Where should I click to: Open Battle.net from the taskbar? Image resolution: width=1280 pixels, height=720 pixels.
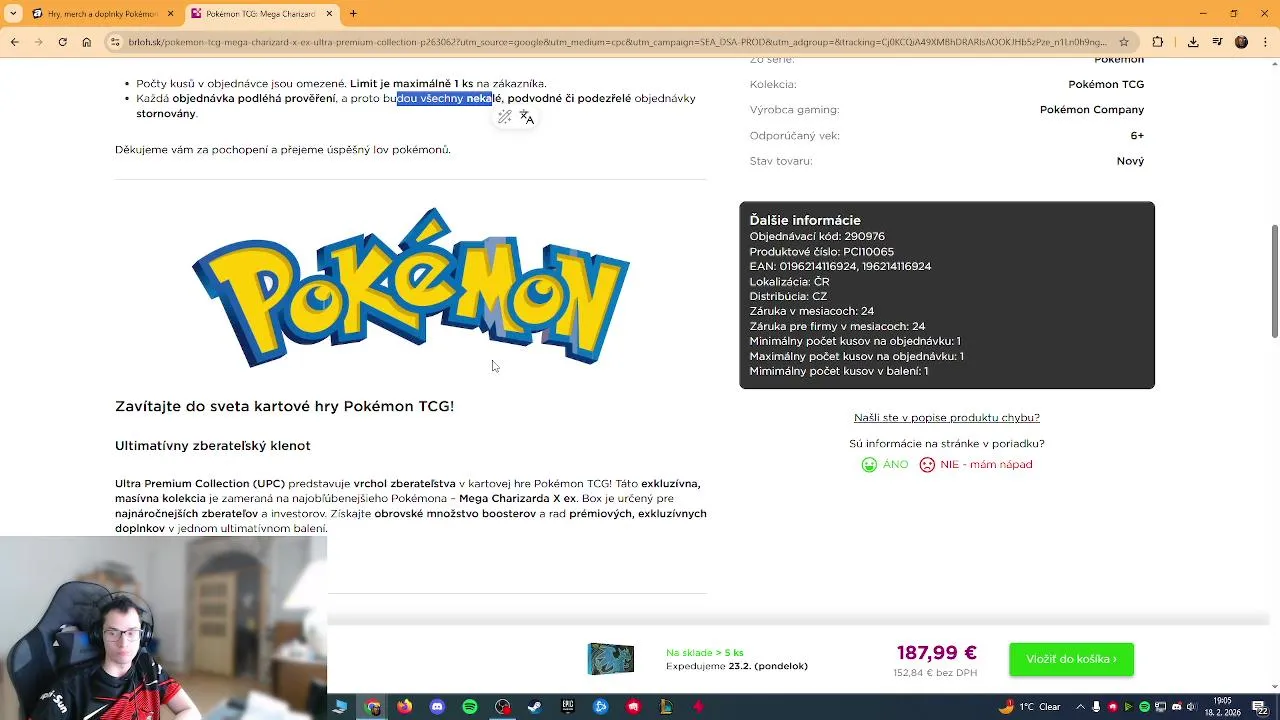pyautogui.click(x=600, y=707)
